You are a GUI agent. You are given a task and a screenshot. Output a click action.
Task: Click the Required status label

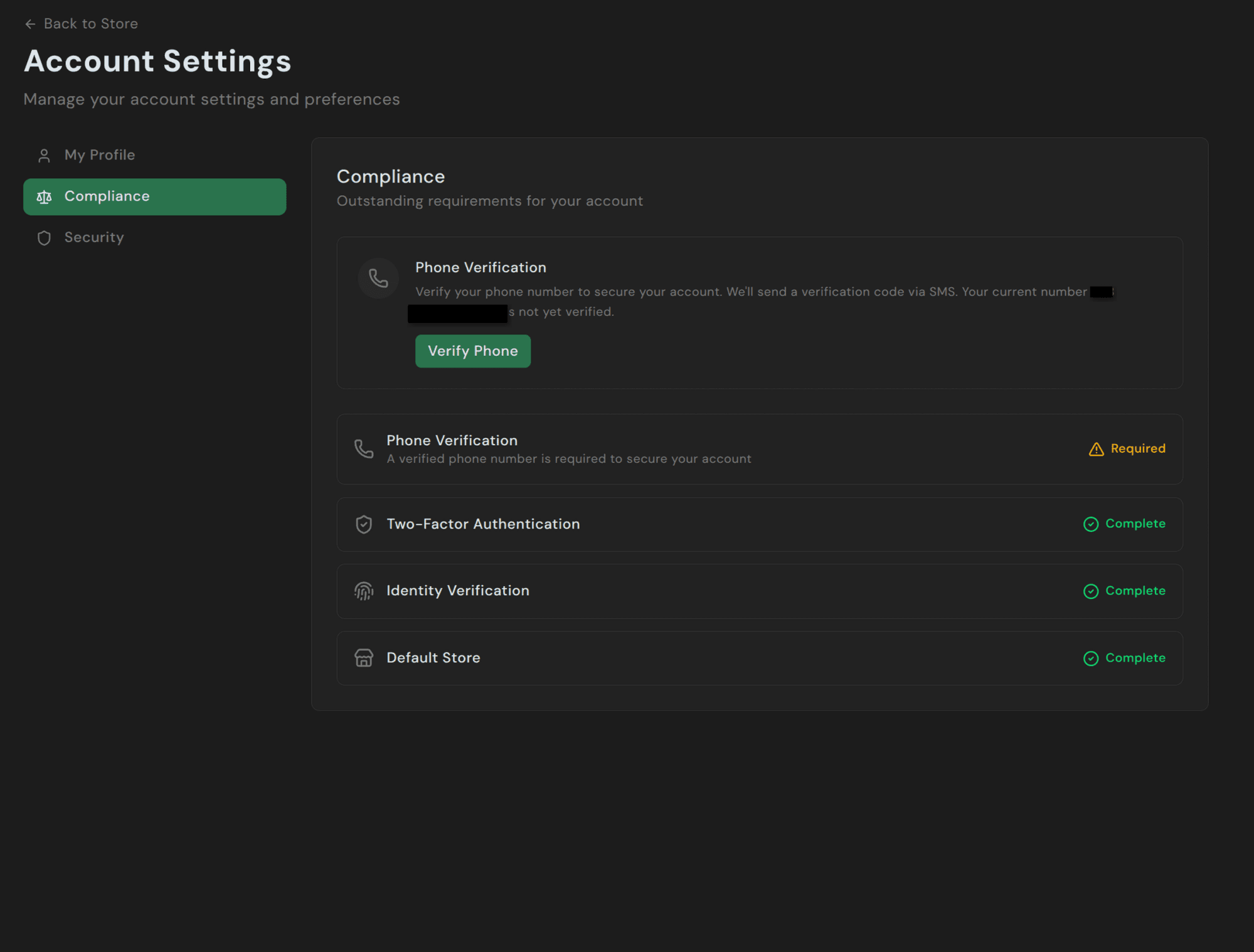[1138, 448]
